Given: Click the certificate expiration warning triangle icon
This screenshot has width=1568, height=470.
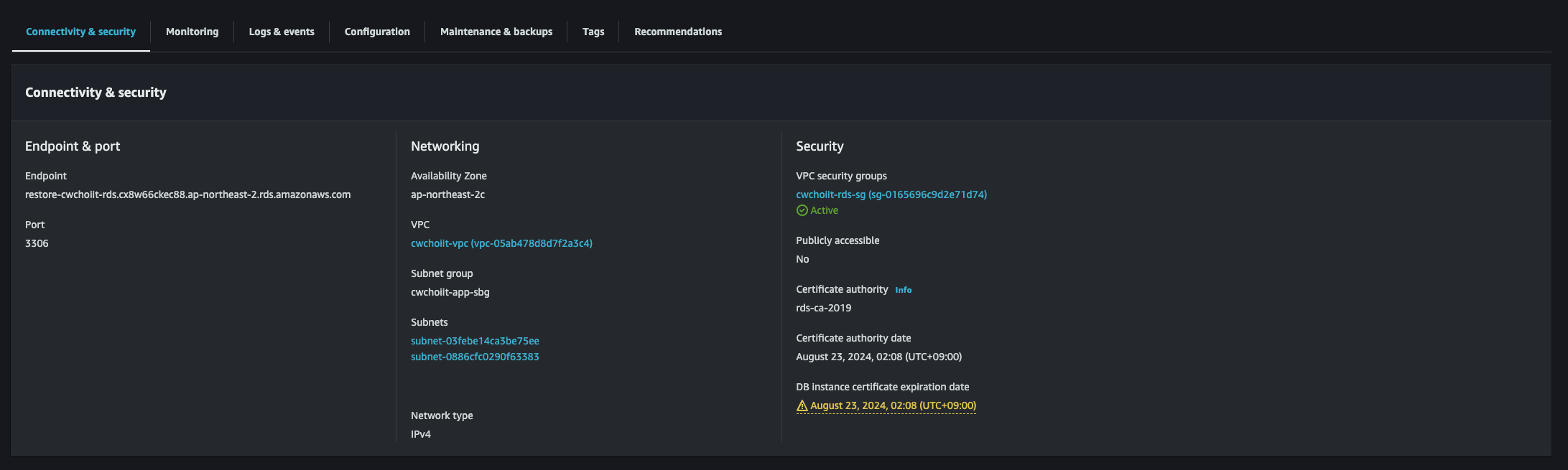Looking at the screenshot, I should point(802,406).
